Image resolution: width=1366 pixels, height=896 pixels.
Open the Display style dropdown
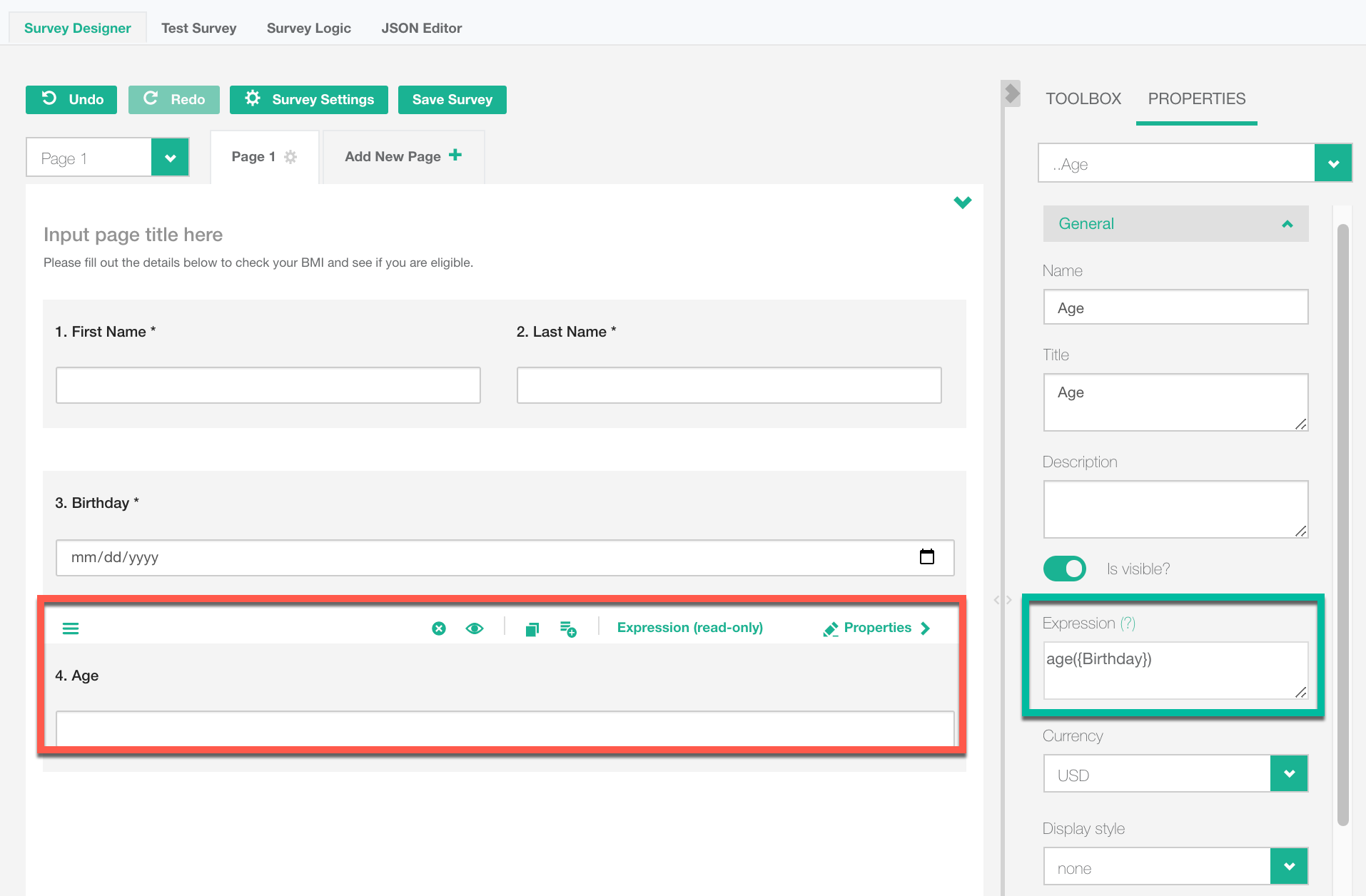pos(1289,867)
